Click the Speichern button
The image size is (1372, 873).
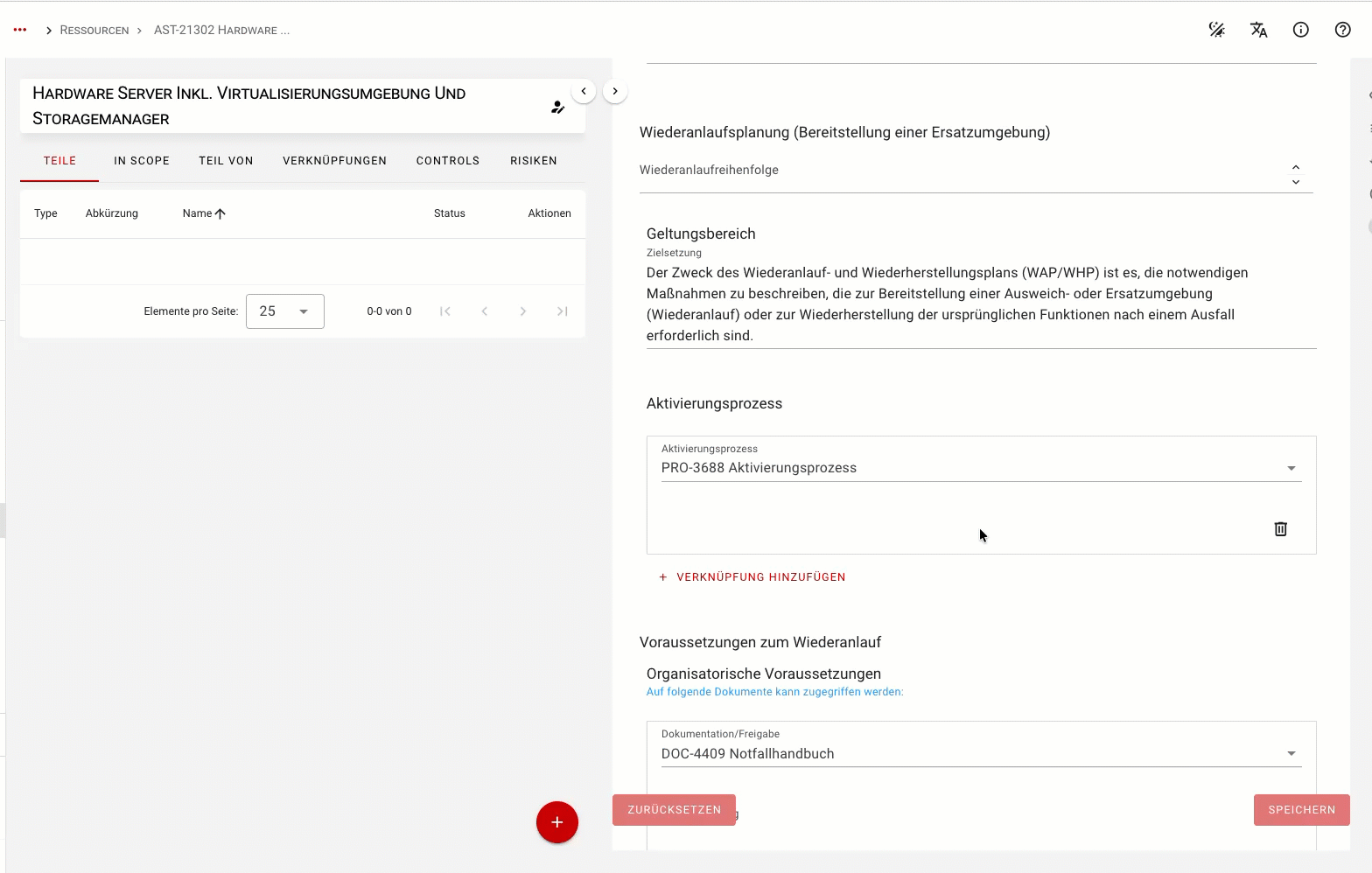(x=1302, y=810)
